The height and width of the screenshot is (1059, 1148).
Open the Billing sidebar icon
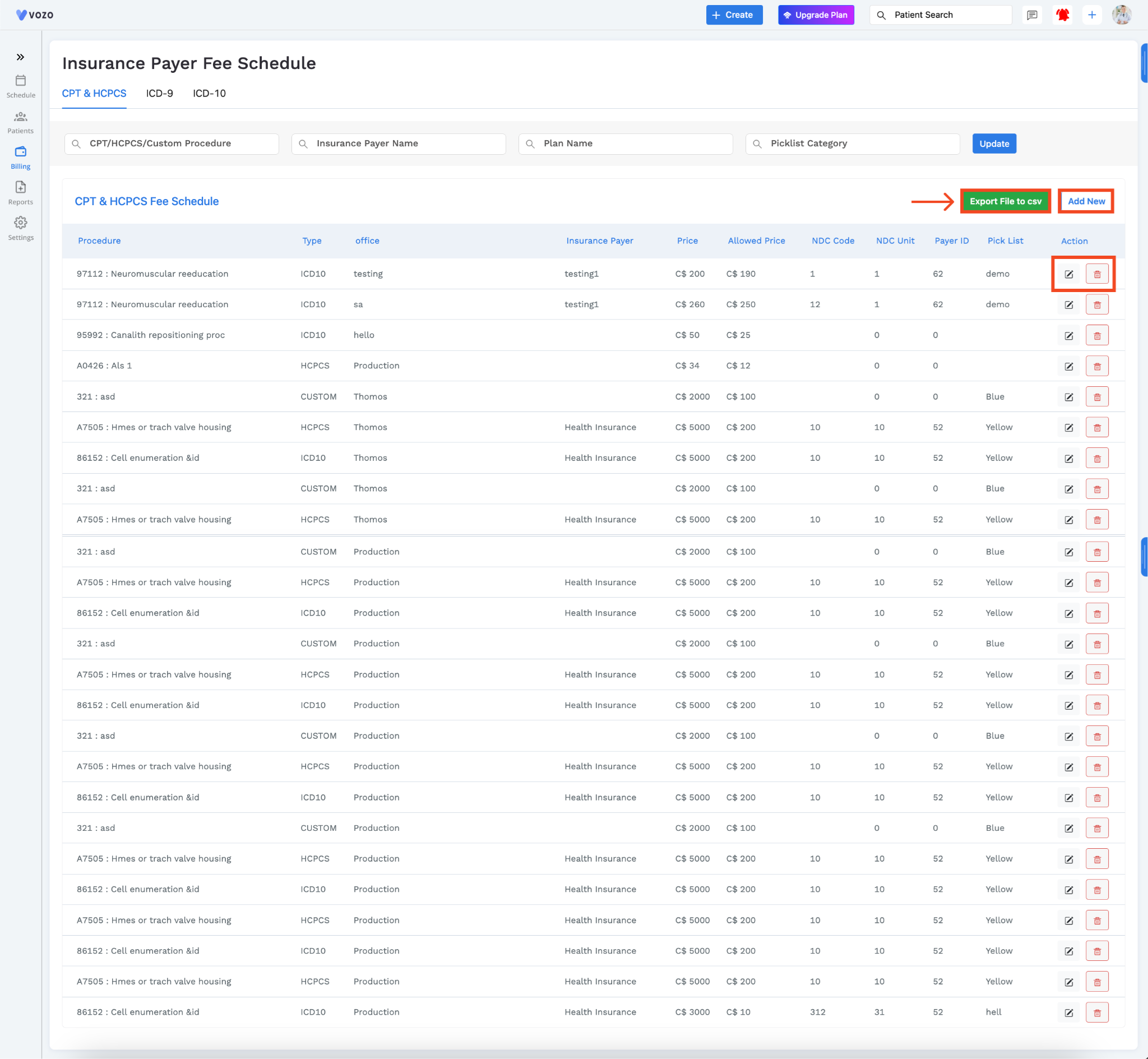point(21,158)
